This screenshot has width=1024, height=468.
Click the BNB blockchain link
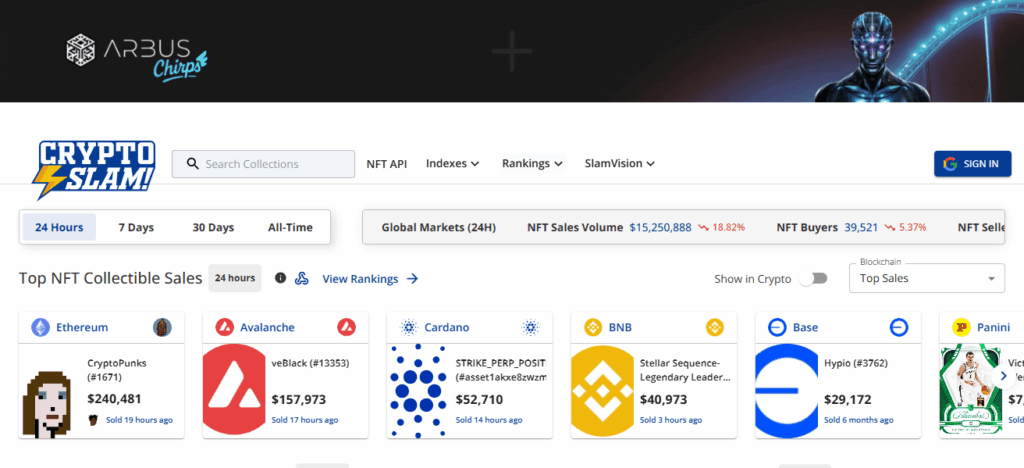(620, 327)
